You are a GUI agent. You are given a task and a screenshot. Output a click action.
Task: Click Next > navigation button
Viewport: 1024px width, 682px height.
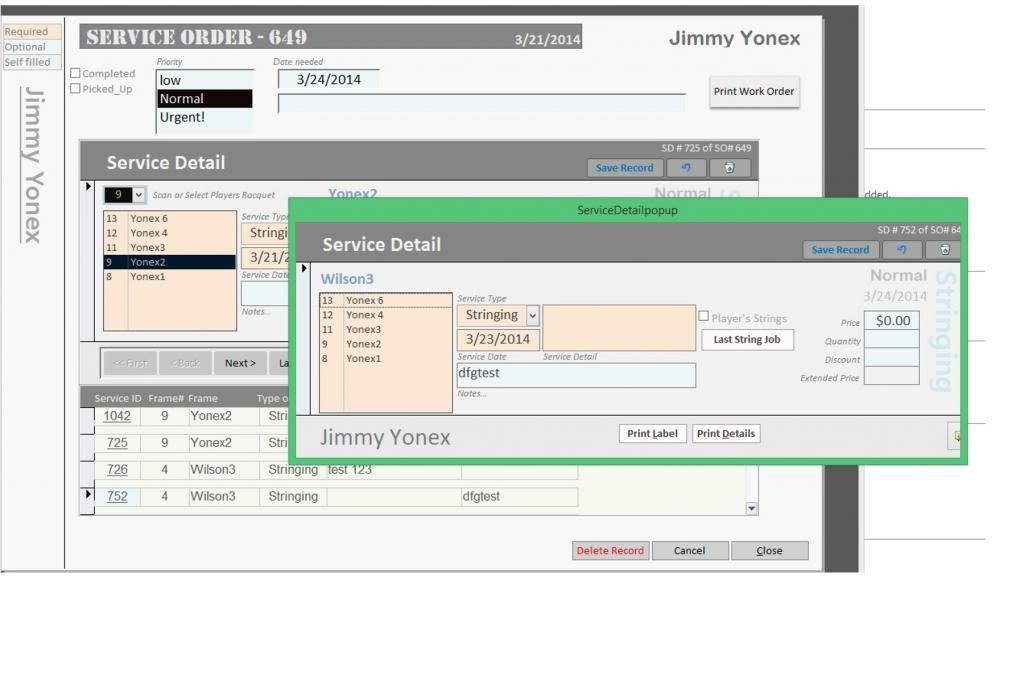pos(240,363)
